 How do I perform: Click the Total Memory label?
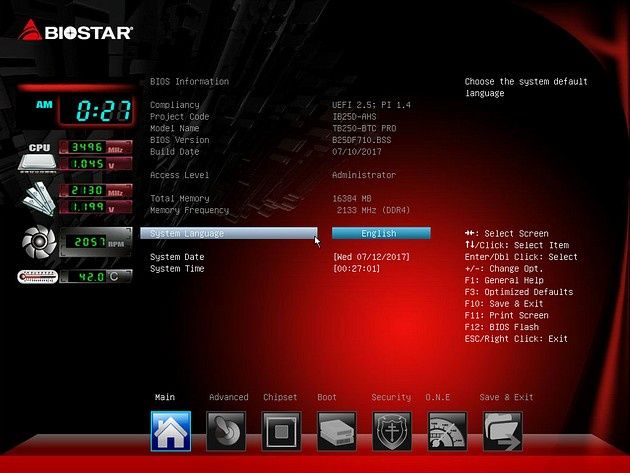pos(180,198)
